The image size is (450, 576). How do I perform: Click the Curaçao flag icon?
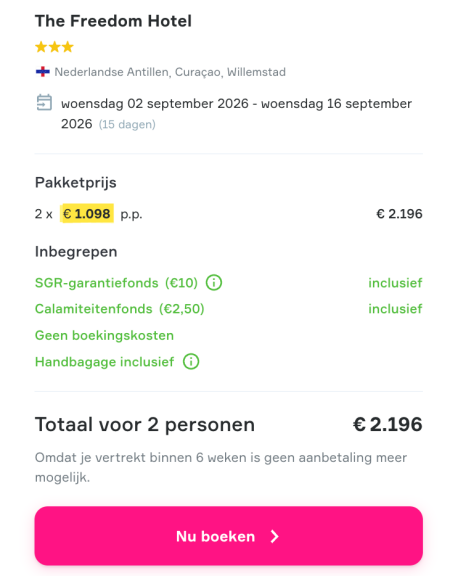(43, 72)
